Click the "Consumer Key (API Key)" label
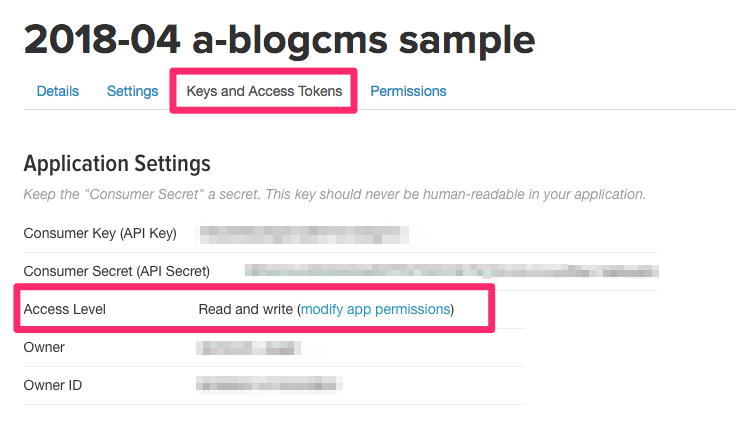Image resolution: width=736 pixels, height=433 pixels. pyautogui.click(x=100, y=234)
